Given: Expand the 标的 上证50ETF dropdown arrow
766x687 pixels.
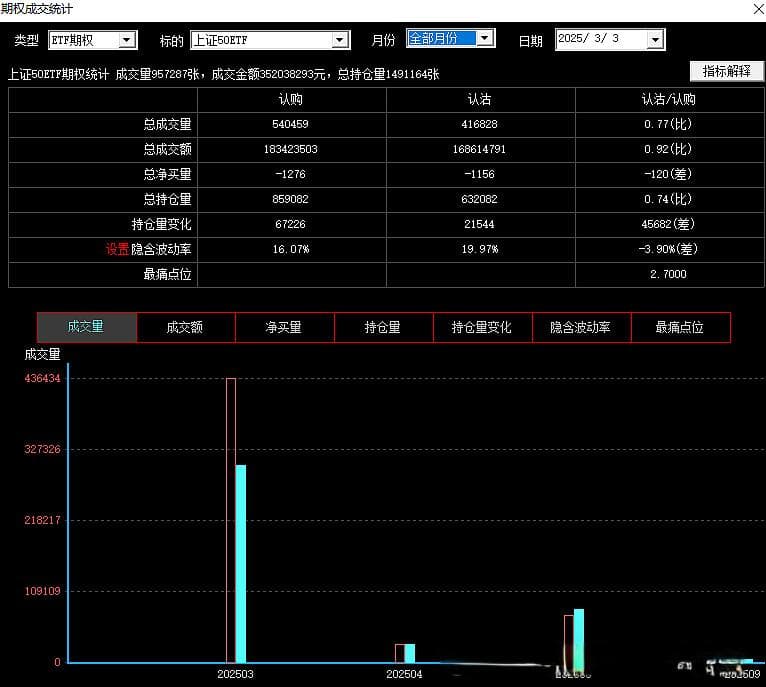Looking at the screenshot, I should [340, 40].
